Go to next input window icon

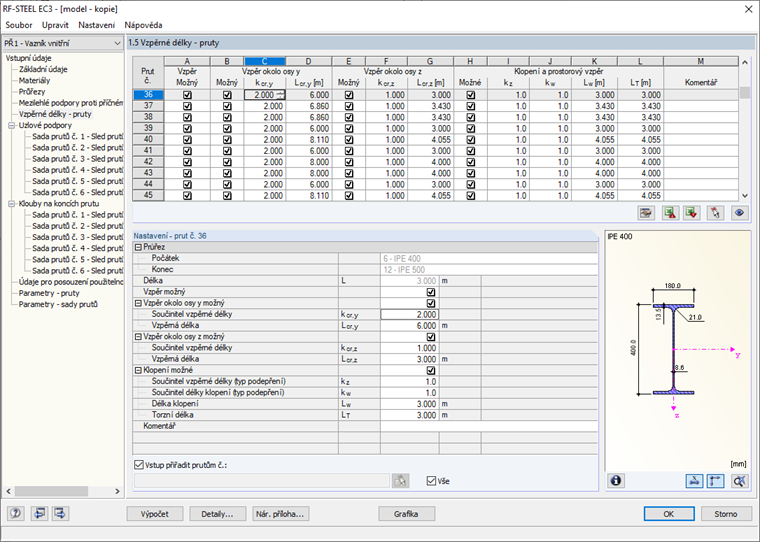(x=61, y=513)
